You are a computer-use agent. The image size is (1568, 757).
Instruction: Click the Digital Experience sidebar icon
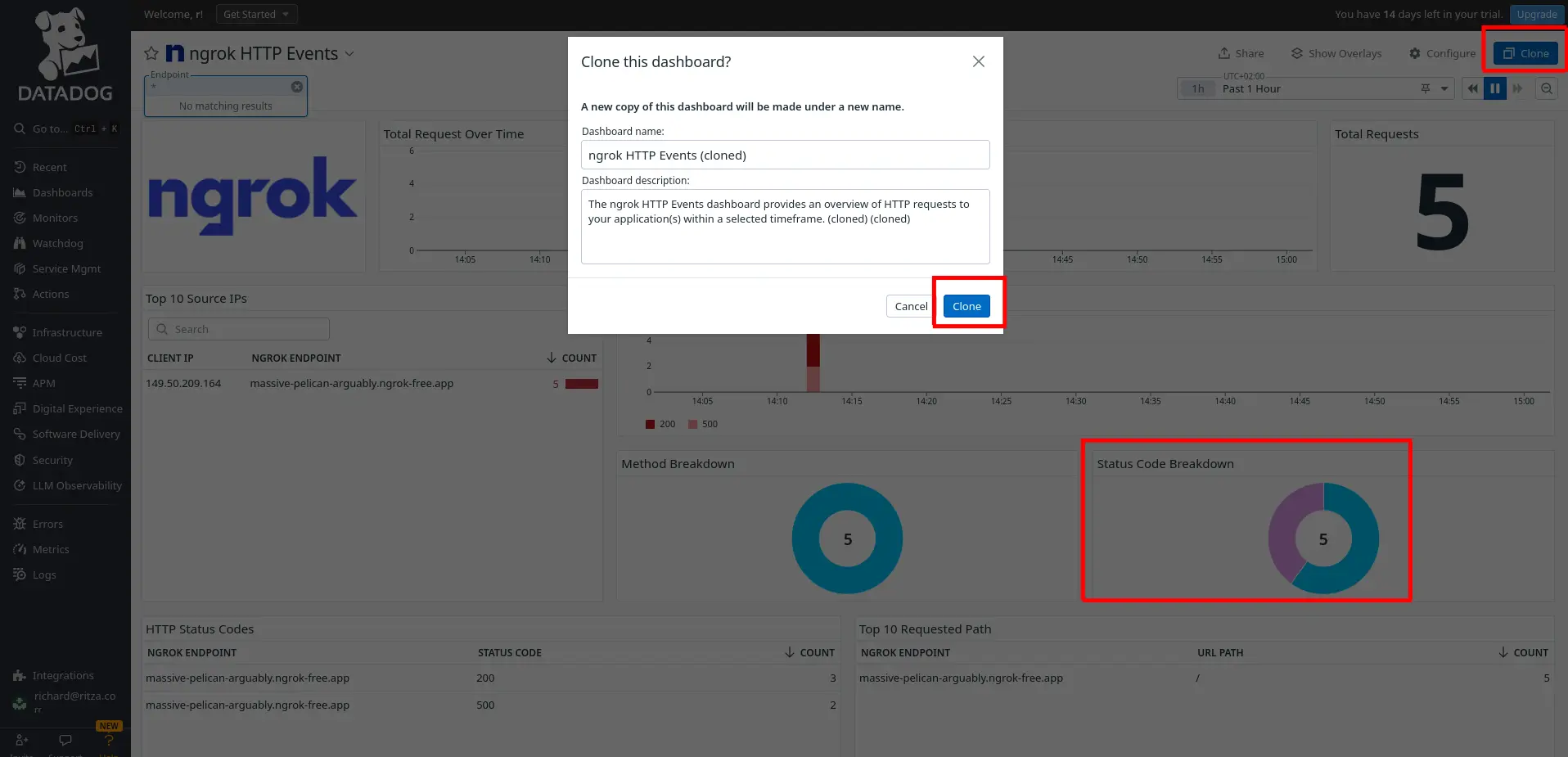coord(20,408)
